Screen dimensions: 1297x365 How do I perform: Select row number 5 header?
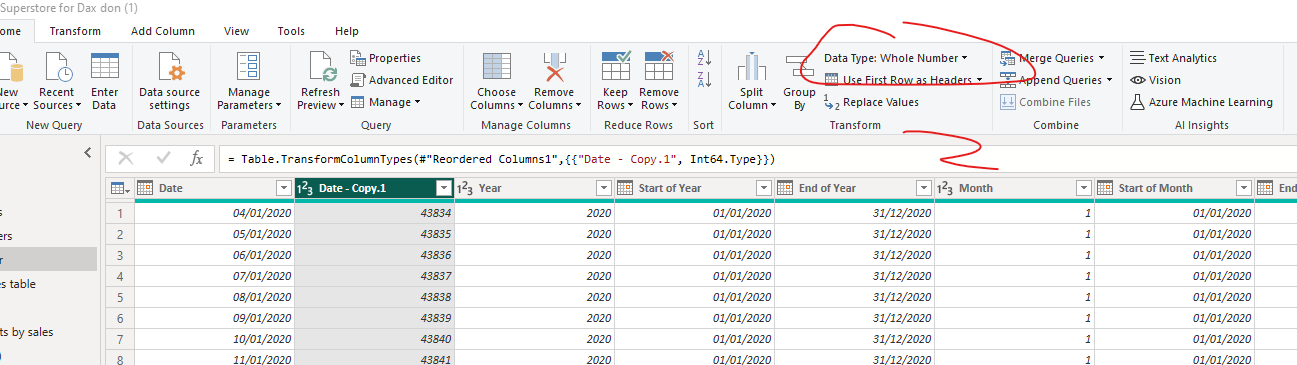pos(120,297)
